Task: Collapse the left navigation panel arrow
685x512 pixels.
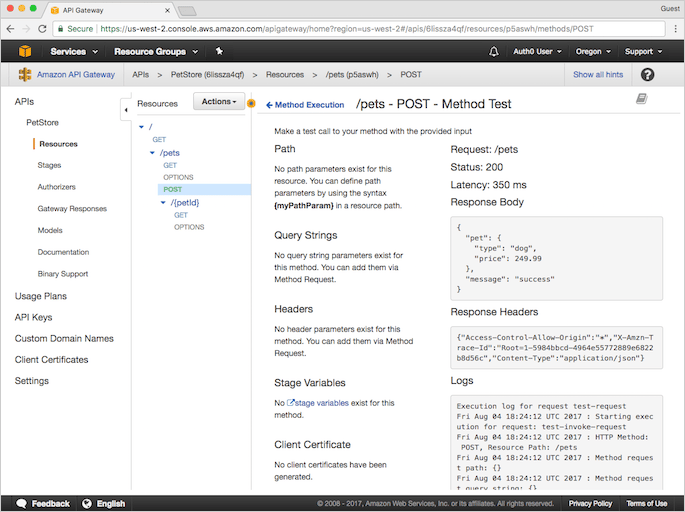Action: [126, 110]
